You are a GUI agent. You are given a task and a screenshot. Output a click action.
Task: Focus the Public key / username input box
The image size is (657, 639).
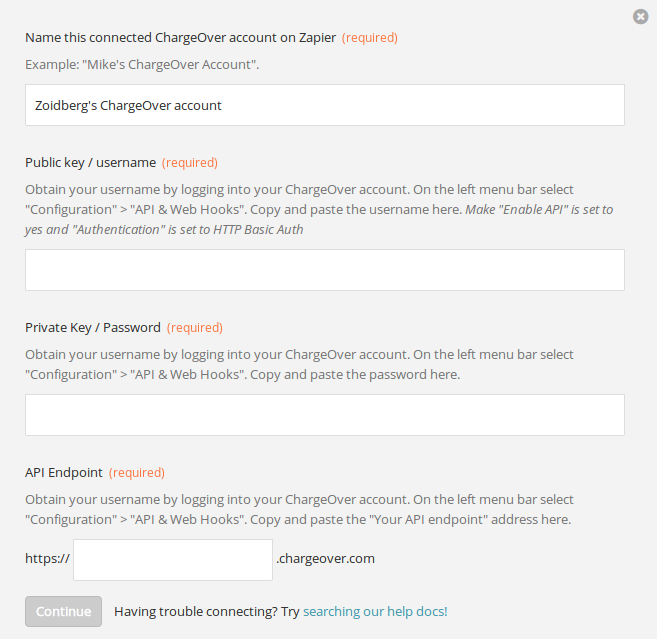pyautogui.click(x=325, y=270)
